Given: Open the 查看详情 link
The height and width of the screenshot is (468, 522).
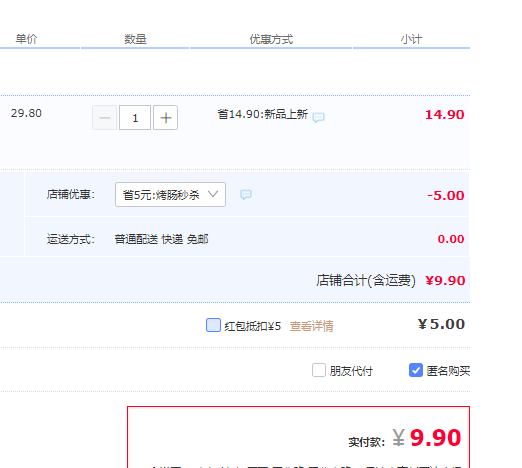Looking at the screenshot, I should 311,326.
